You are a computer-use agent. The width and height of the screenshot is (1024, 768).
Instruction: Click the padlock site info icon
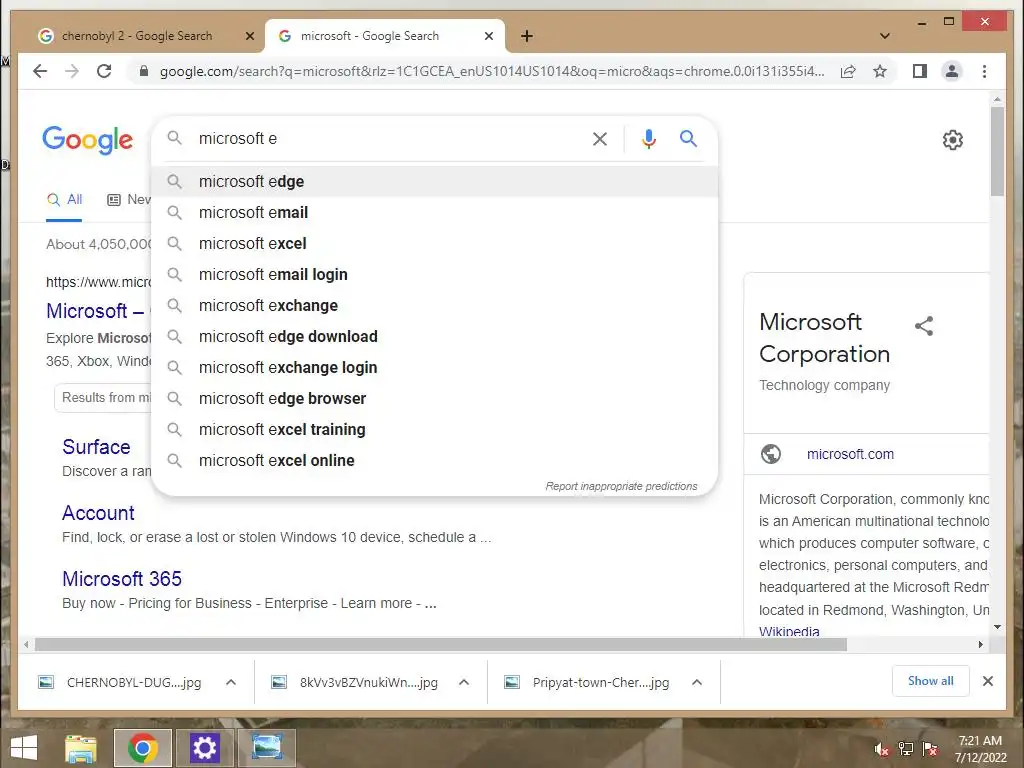(x=144, y=71)
